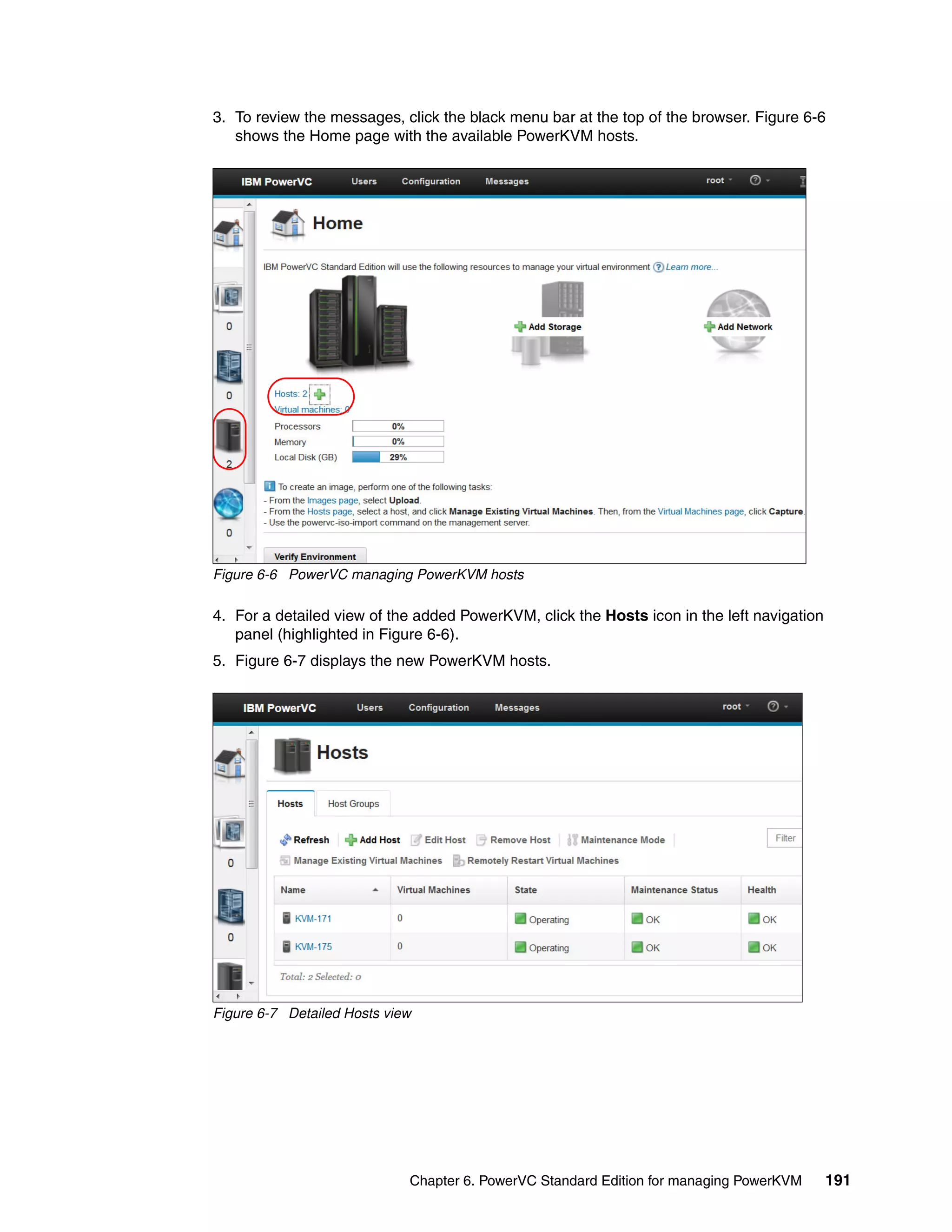Select the Hosts tab
The width and height of the screenshot is (952, 1232).
(x=290, y=803)
